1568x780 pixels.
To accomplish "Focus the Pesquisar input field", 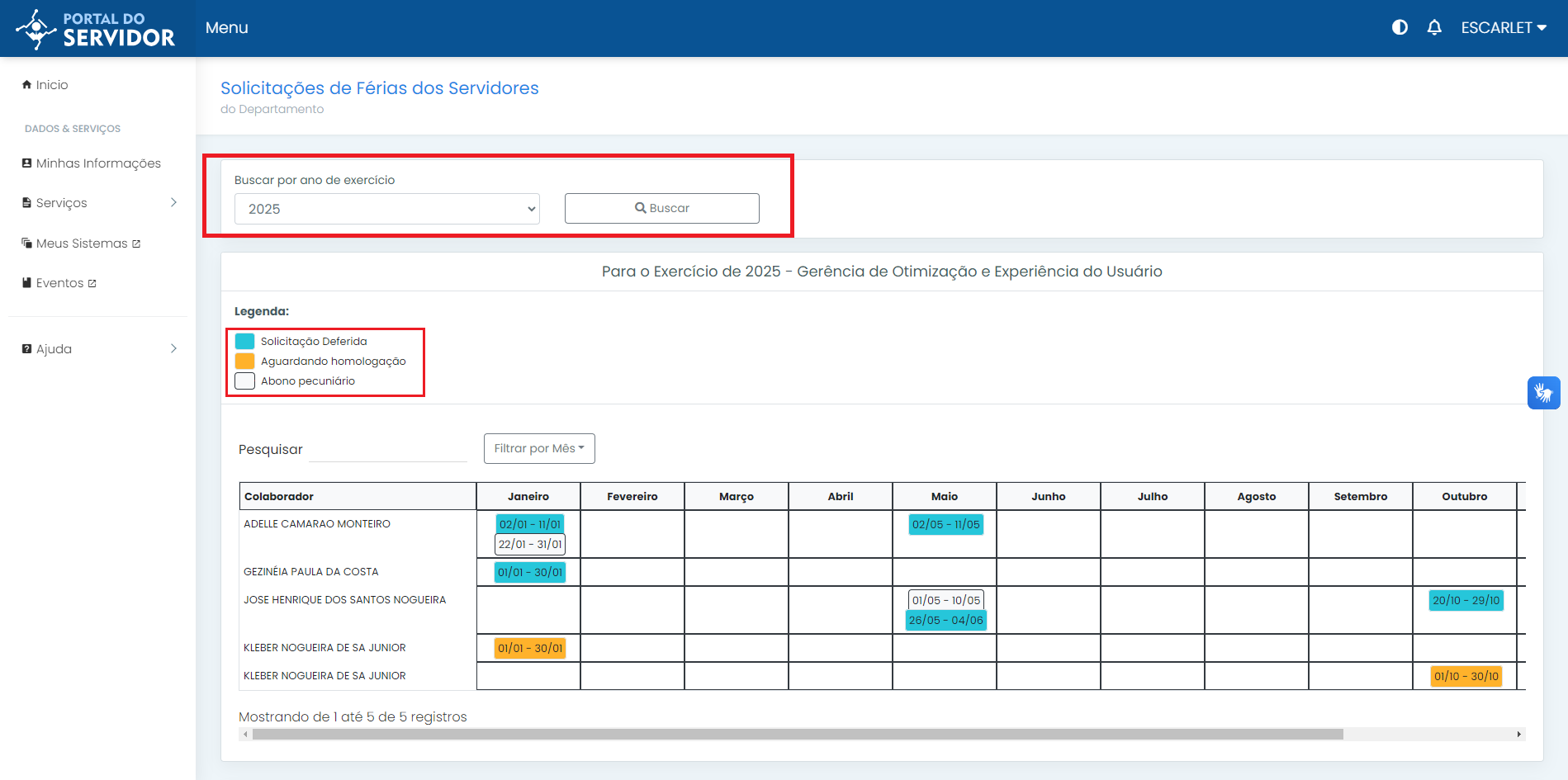I will [388, 449].
